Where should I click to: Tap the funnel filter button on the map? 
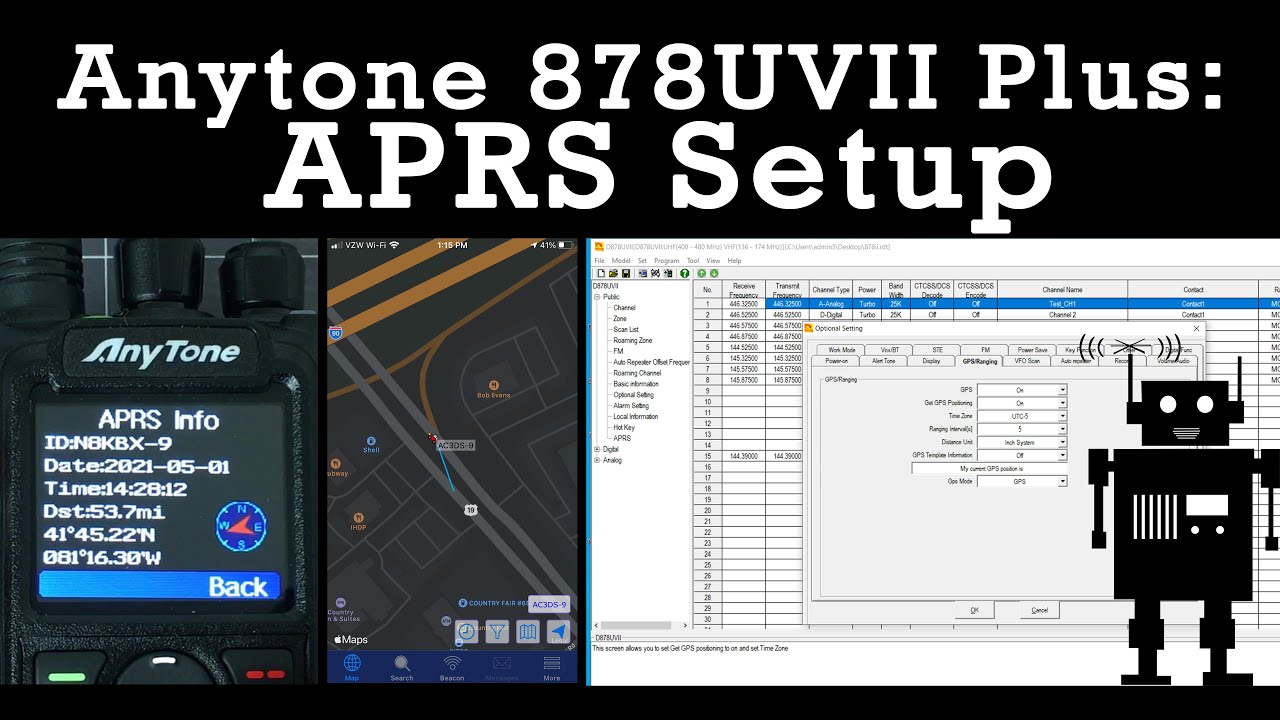point(497,632)
